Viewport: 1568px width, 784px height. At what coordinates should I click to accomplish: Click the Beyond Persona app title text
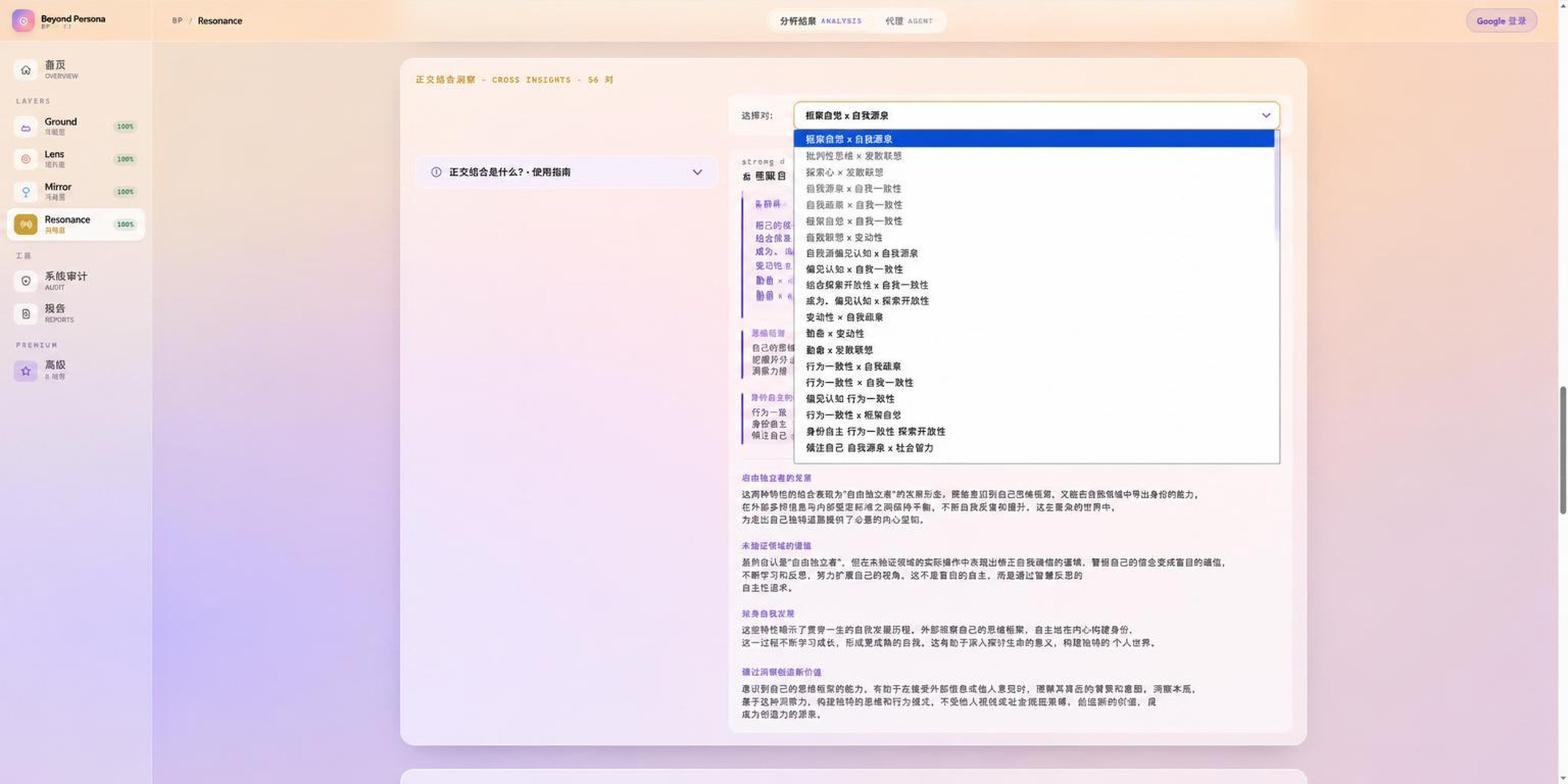tap(73, 18)
